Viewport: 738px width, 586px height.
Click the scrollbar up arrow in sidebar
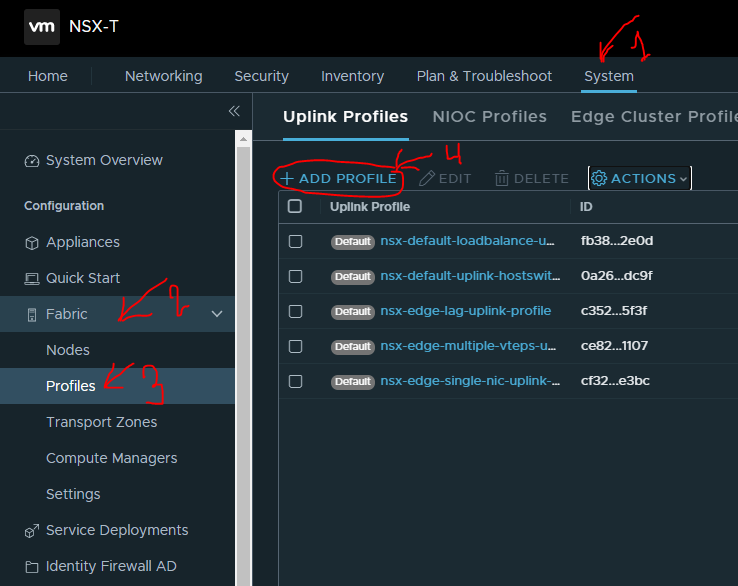[x=243, y=139]
